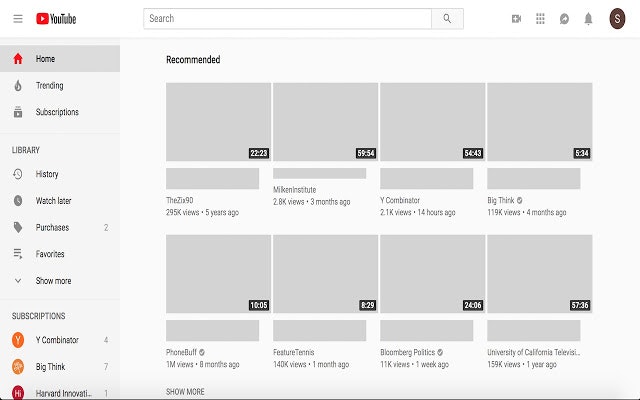Expand Show more chevron in Library
Image resolution: width=640 pixels, height=400 pixels.
[18, 281]
